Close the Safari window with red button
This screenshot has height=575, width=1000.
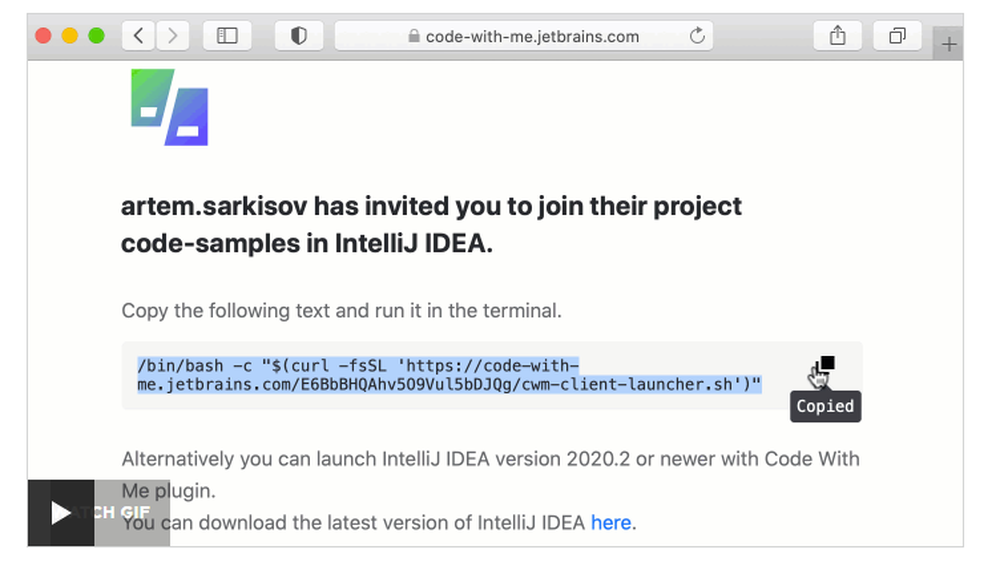pos(43,36)
